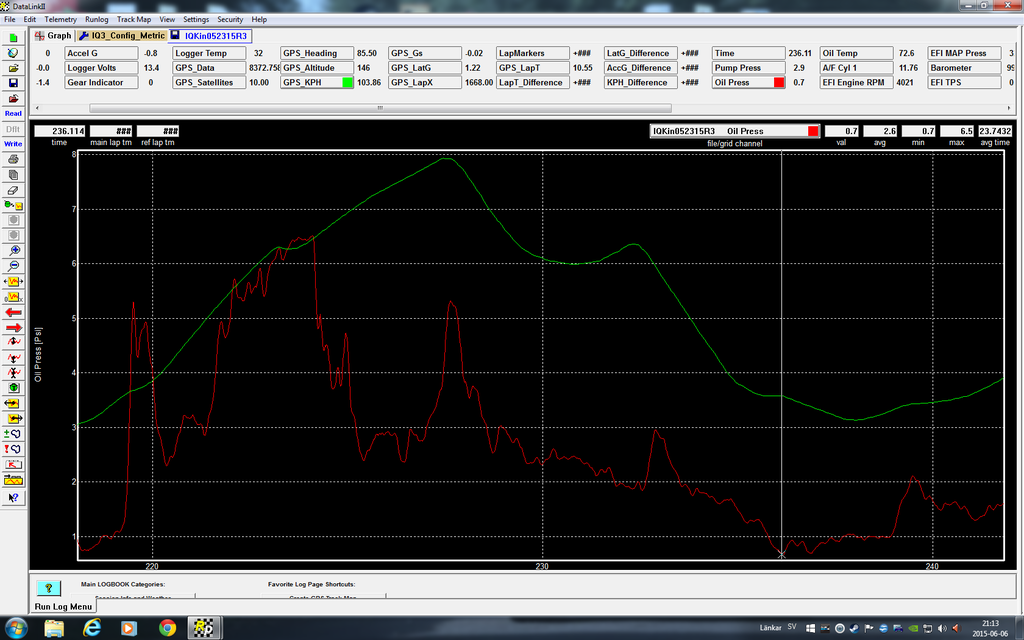1024x640 pixels.
Task: Click the Read button in left toolbar
Action: coord(13,113)
